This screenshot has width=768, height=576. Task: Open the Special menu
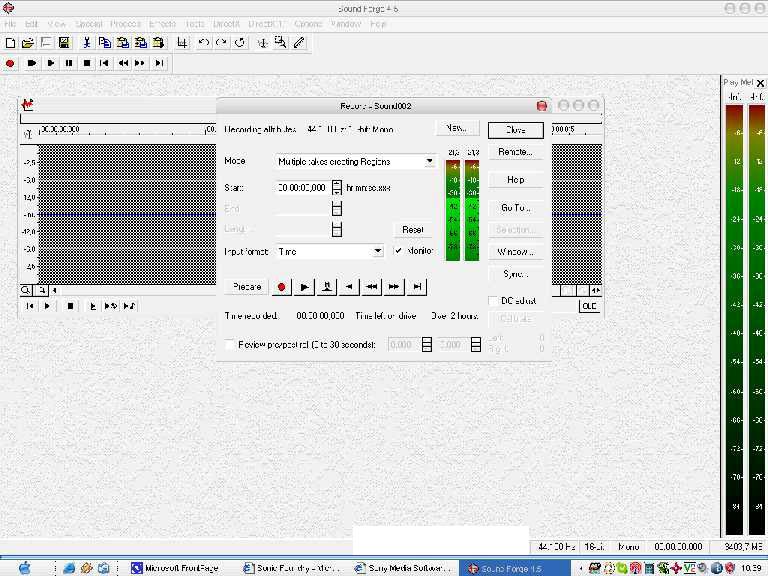point(89,23)
